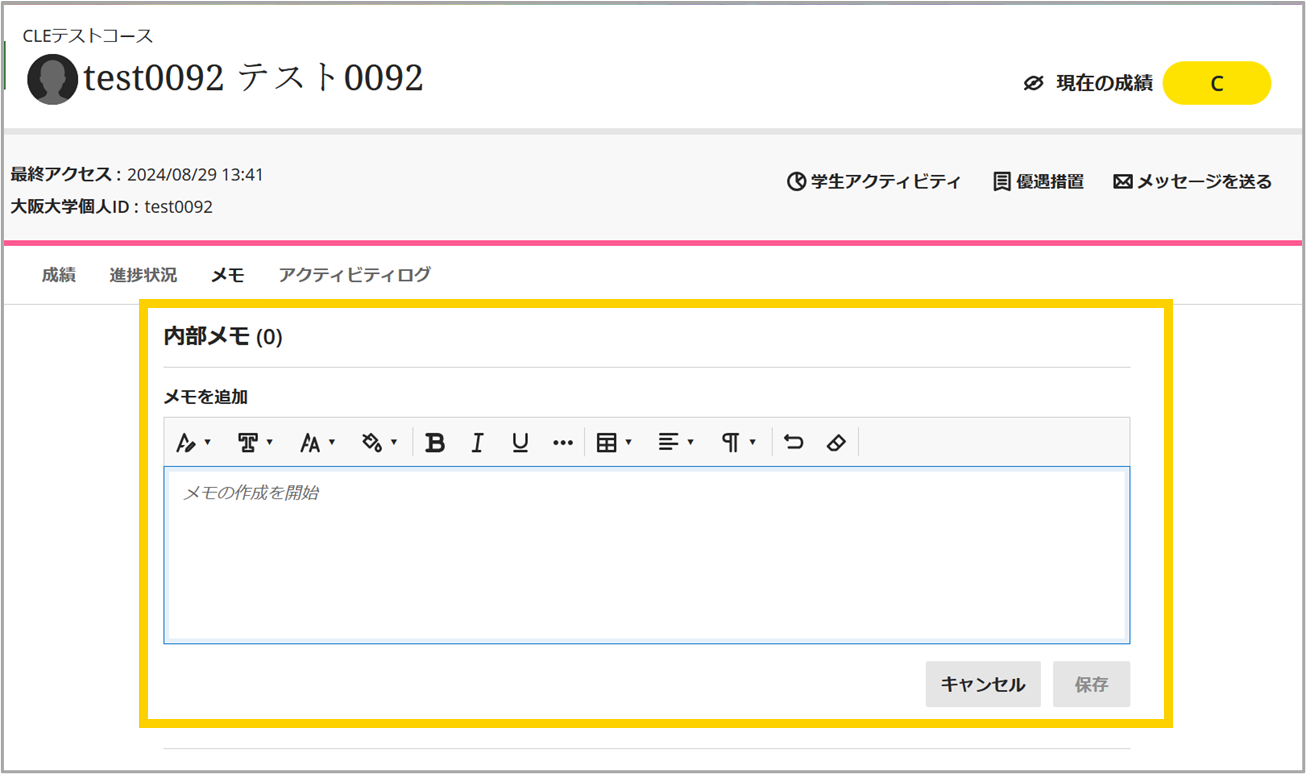The image size is (1306, 774).
Task: Click the 内部メモ (0) heading
Action: point(223,338)
